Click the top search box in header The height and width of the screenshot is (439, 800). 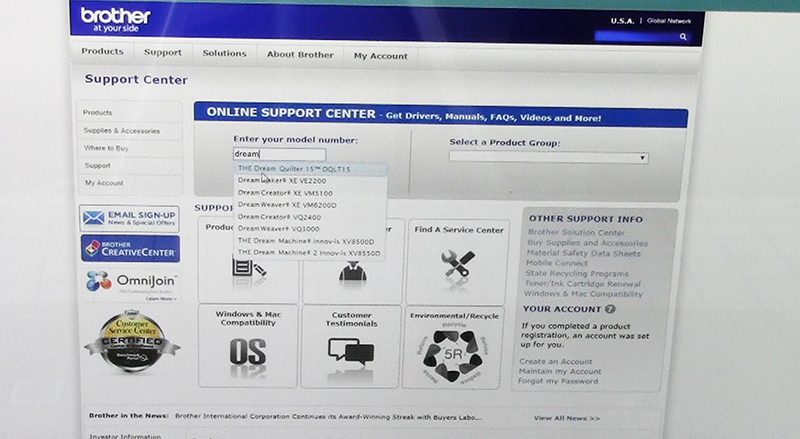click(636, 36)
